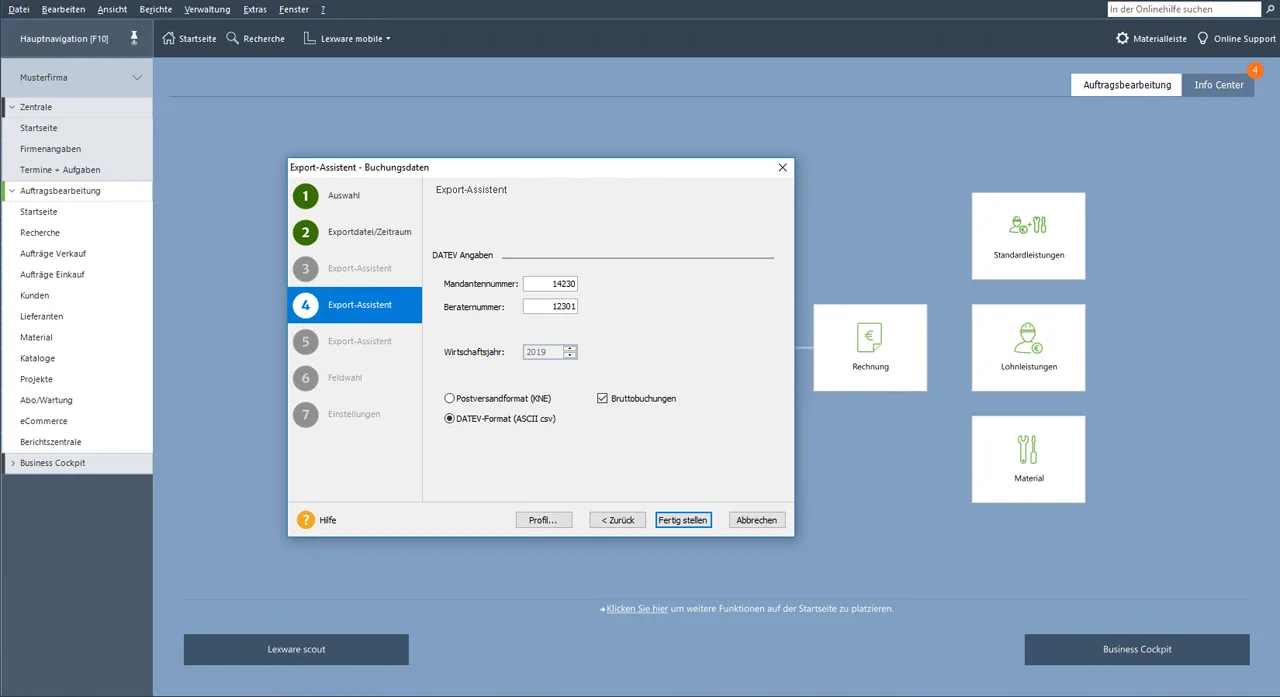Click the Lexware mobile icon

point(310,38)
